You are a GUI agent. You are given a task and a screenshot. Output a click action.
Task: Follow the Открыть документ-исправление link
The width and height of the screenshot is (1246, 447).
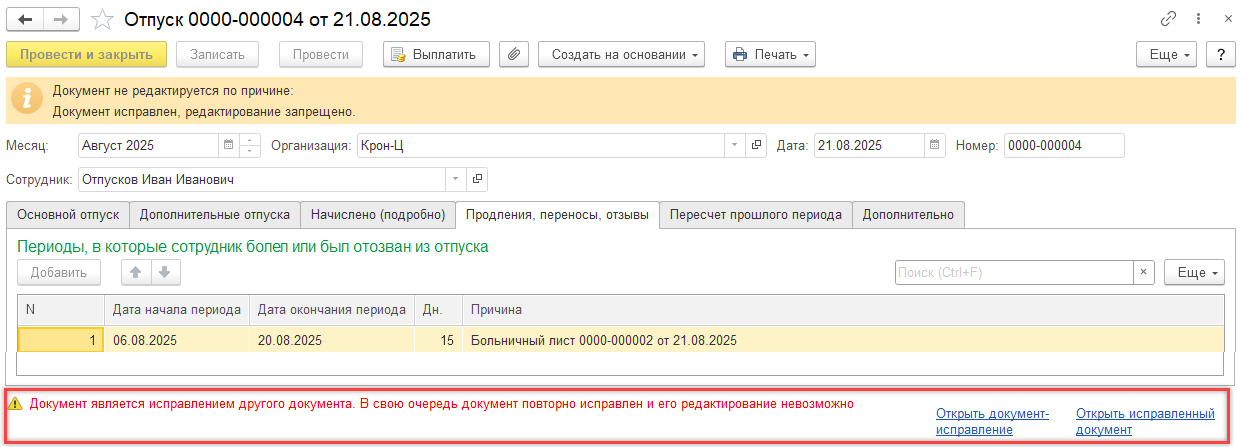coord(992,421)
